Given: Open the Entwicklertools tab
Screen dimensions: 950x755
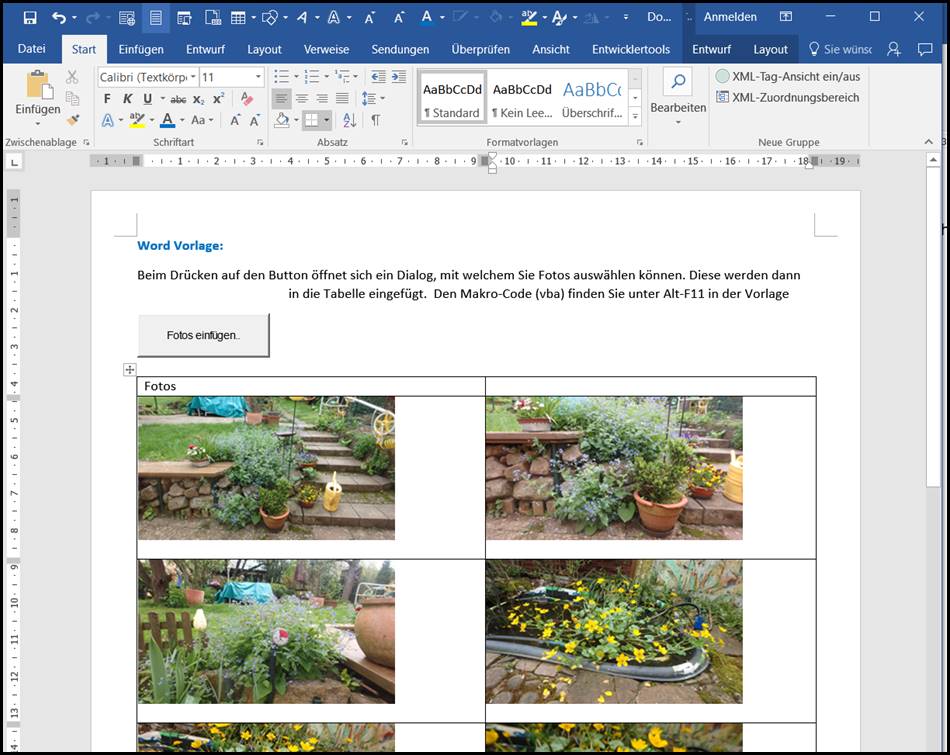Looking at the screenshot, I should click(630, 49).
